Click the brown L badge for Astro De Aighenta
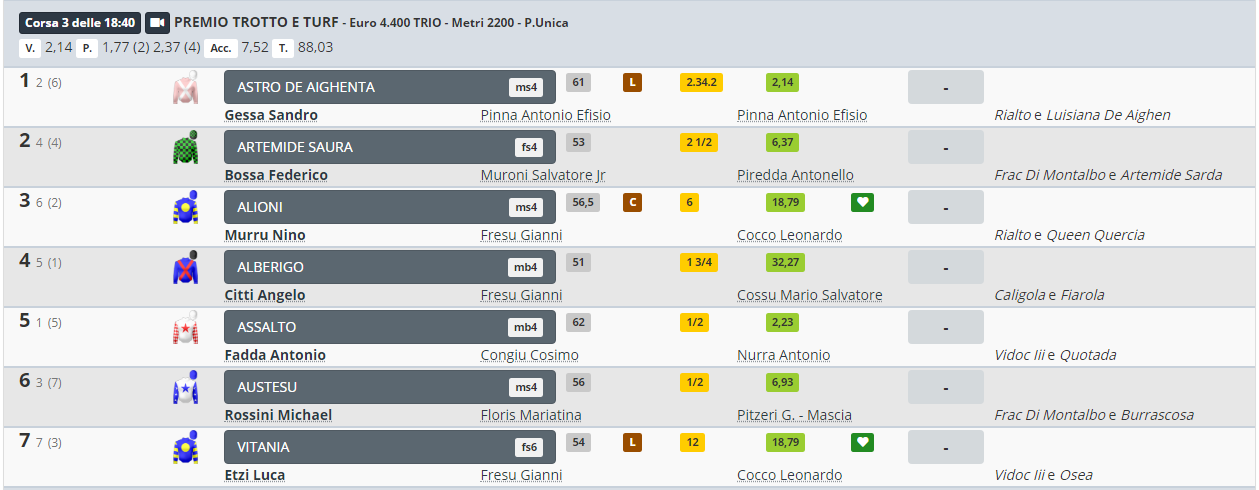Viewport: 1259px width, 490px height. 632,83
